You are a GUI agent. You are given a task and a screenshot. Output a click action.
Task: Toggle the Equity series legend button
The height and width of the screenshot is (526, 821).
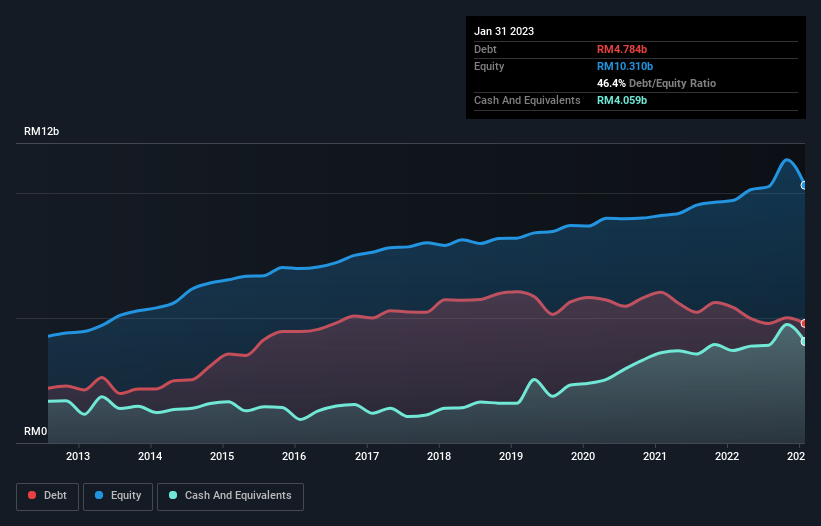[x=118, y=496]
